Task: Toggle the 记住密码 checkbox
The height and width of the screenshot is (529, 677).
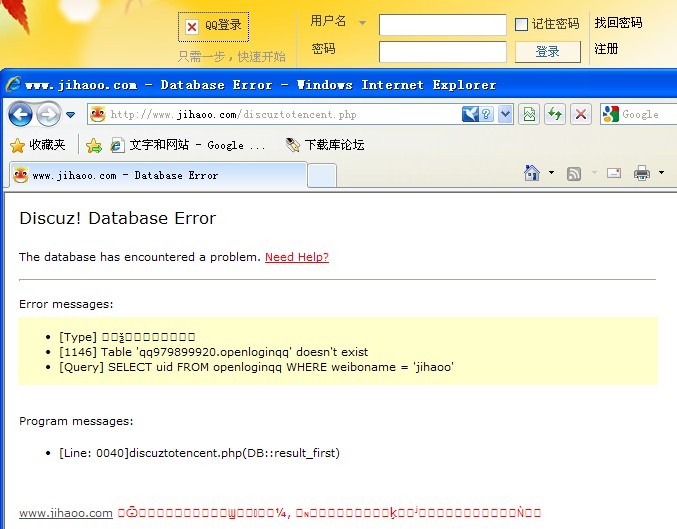Action: click(522, 25)
